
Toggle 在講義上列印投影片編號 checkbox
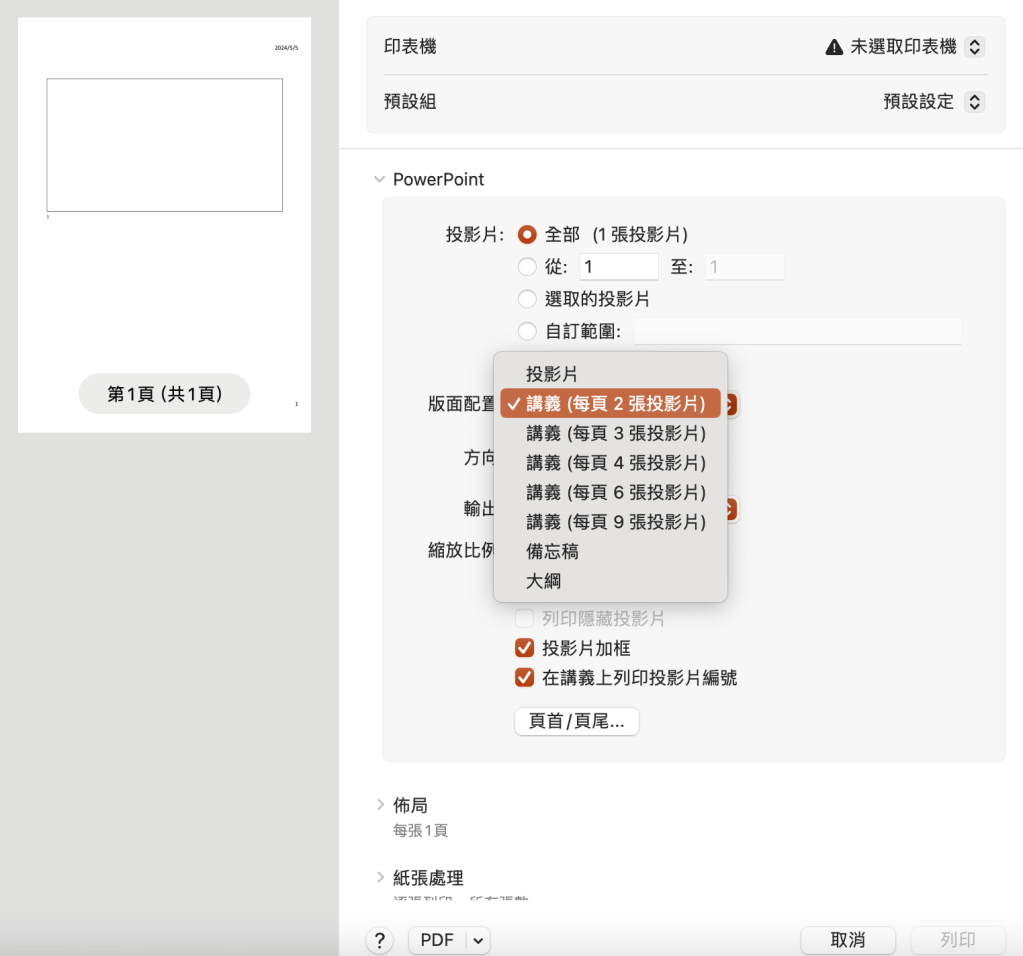pos(524,678)
